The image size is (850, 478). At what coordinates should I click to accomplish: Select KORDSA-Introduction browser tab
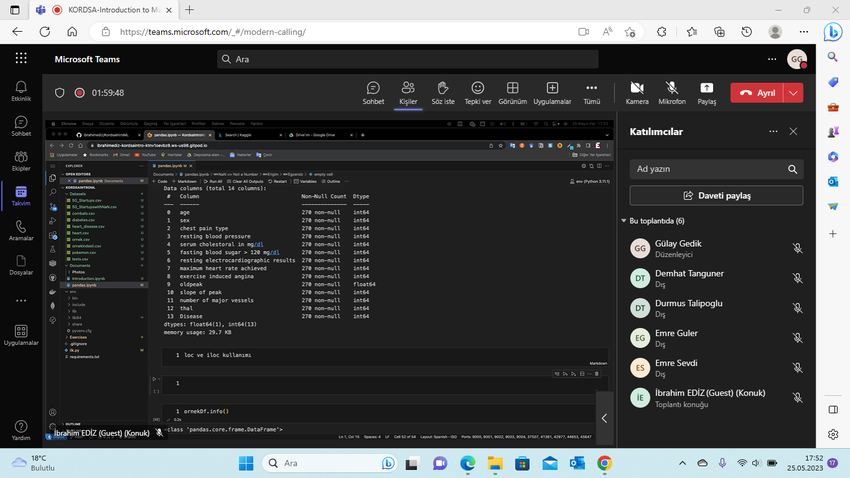coord(104,10)
